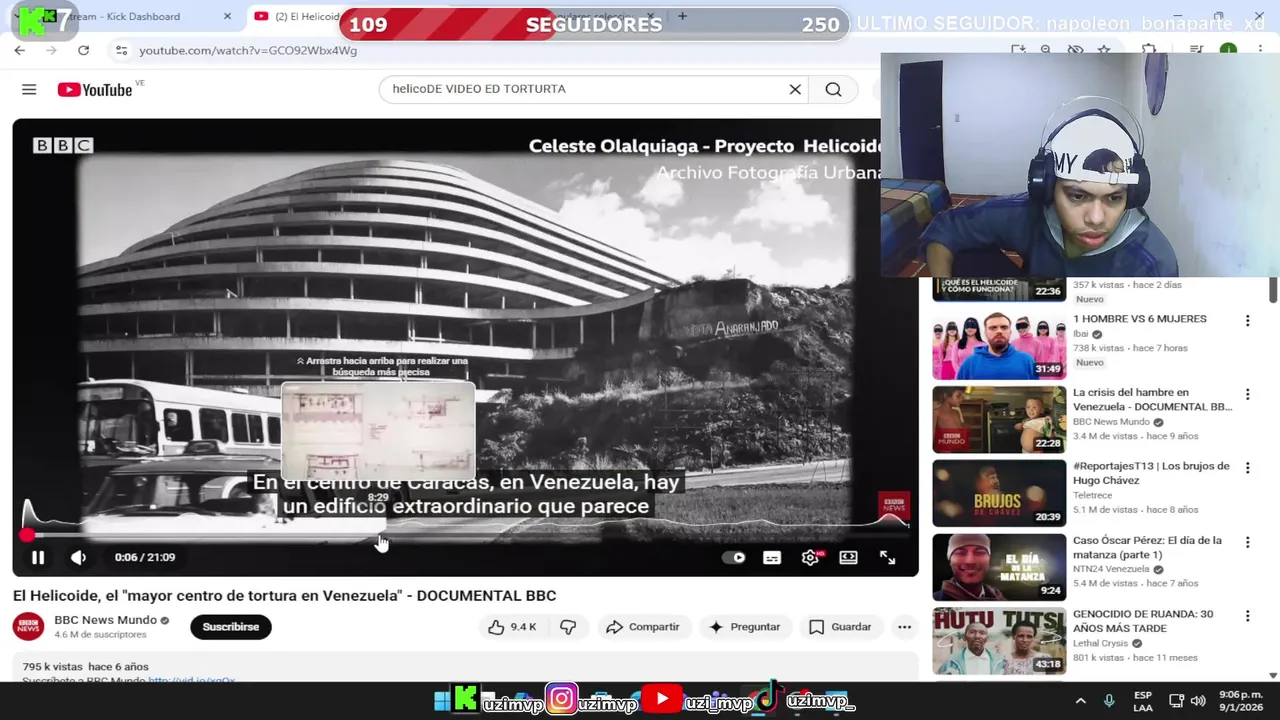Viewport: 1280px width, 720px height.
Task: Bookmark this page star icon
Action: pyautogui.click(x=1104, y=50)
